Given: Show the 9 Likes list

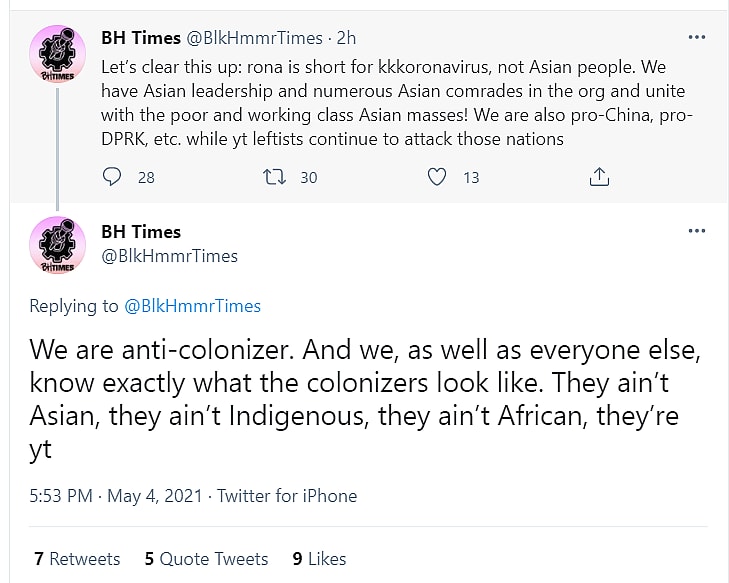Looking at the screenshot, I should [x=319, y=558].
